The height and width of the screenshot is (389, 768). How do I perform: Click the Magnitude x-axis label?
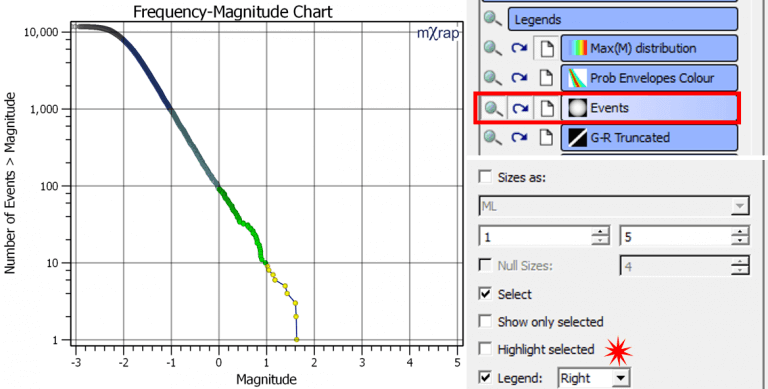pos(266,379)
